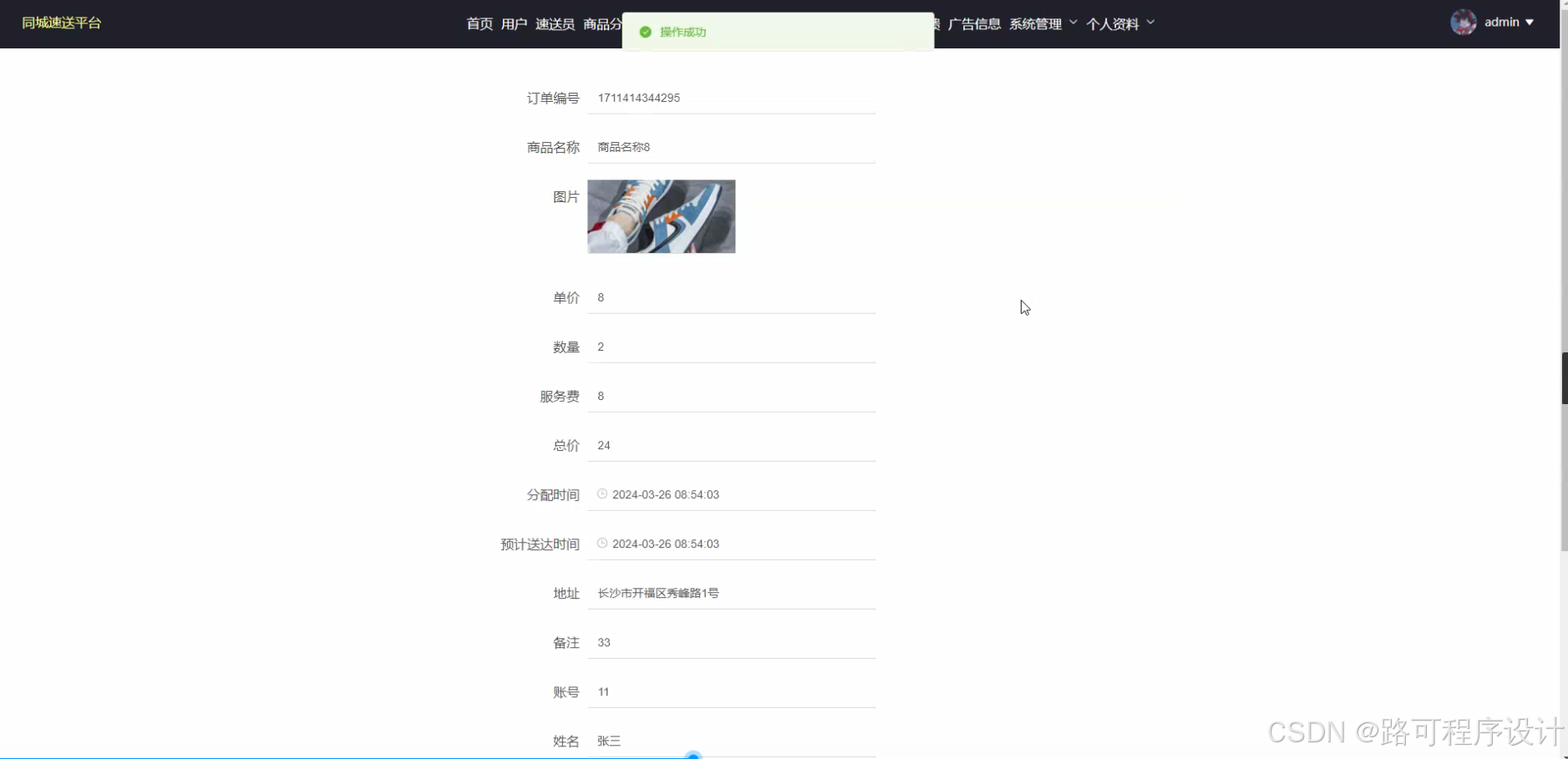Expand the 个人资料 menu

pos(1120,23)
